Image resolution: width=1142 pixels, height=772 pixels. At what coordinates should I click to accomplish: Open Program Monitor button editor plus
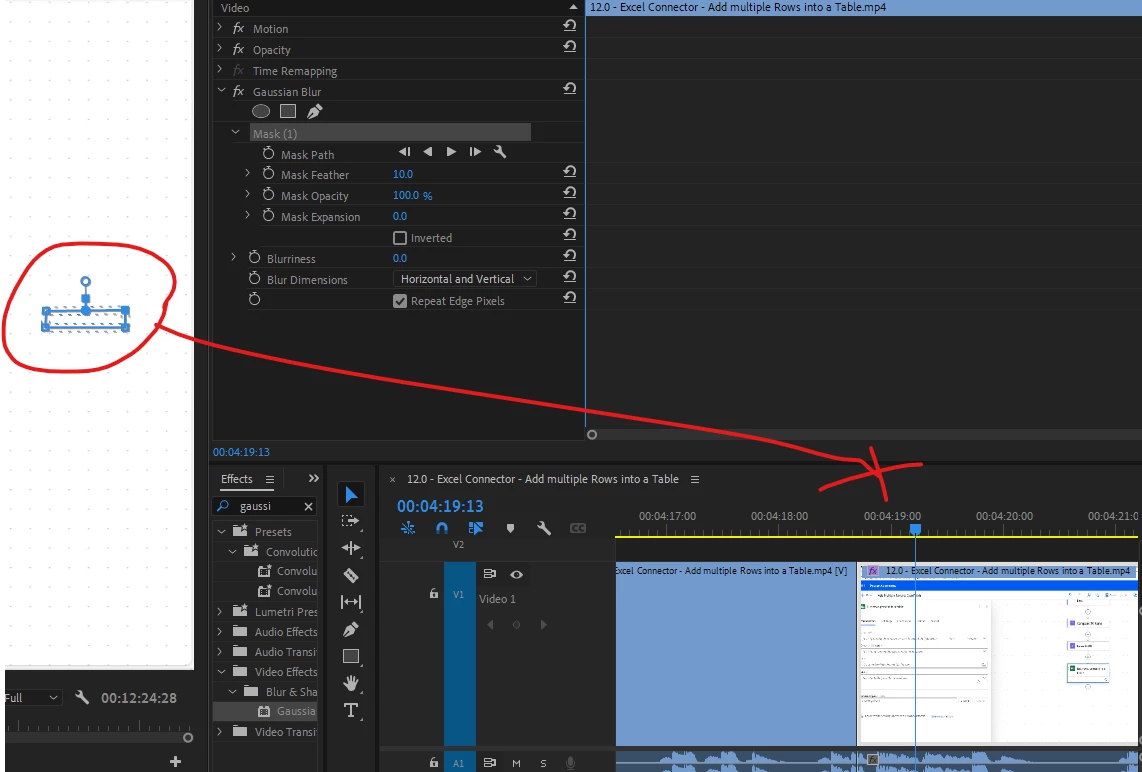tap(175, 762)
